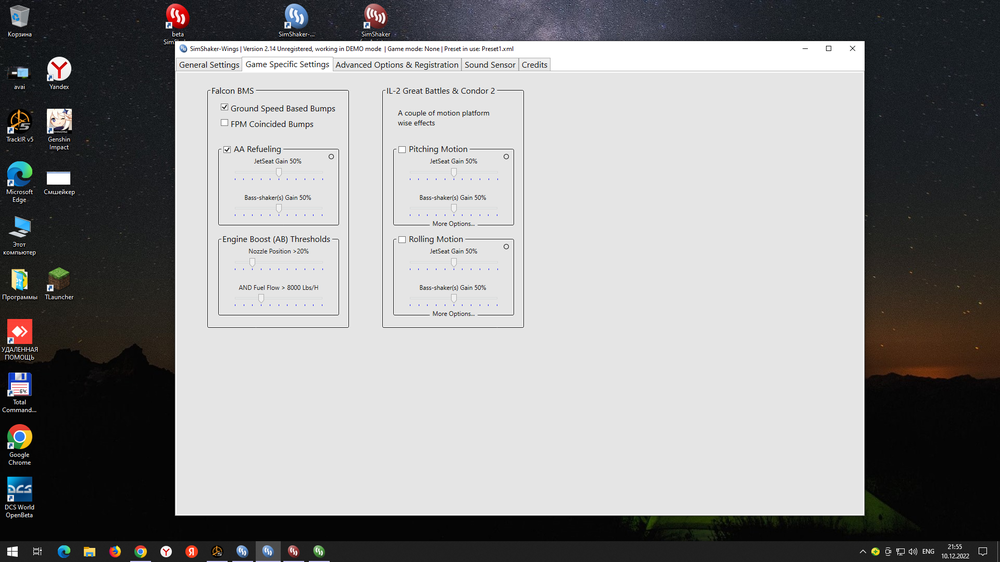Enable the Pitching Motion checkbox

point(402,149)
